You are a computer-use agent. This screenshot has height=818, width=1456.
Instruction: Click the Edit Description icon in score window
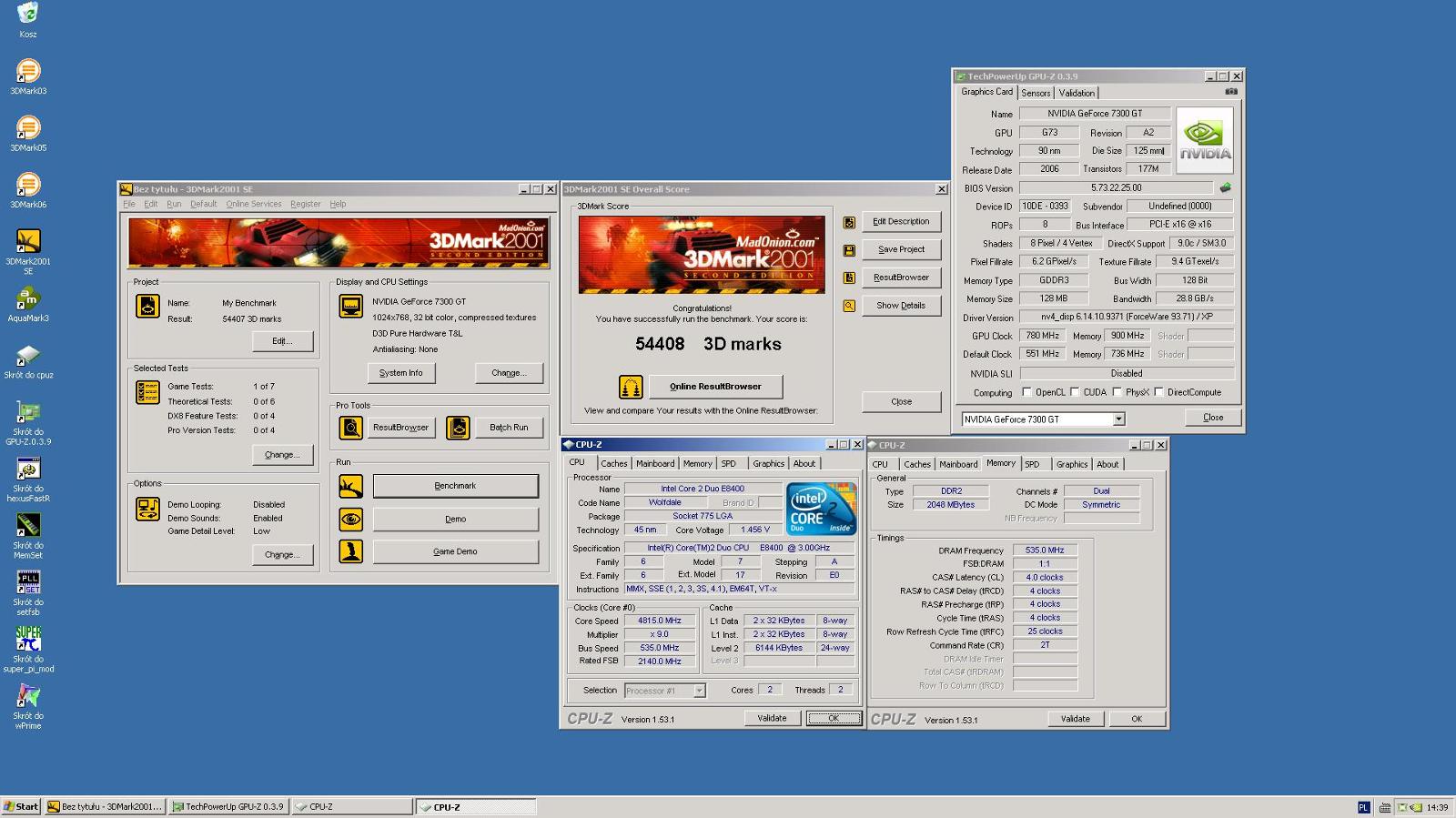tap(849, 222)
